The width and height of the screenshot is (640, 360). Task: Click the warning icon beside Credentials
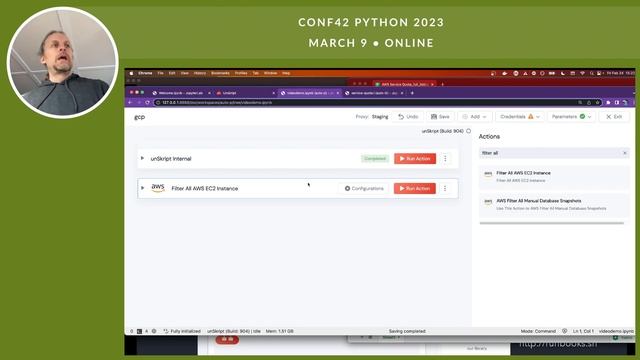[x=531, y=117]
